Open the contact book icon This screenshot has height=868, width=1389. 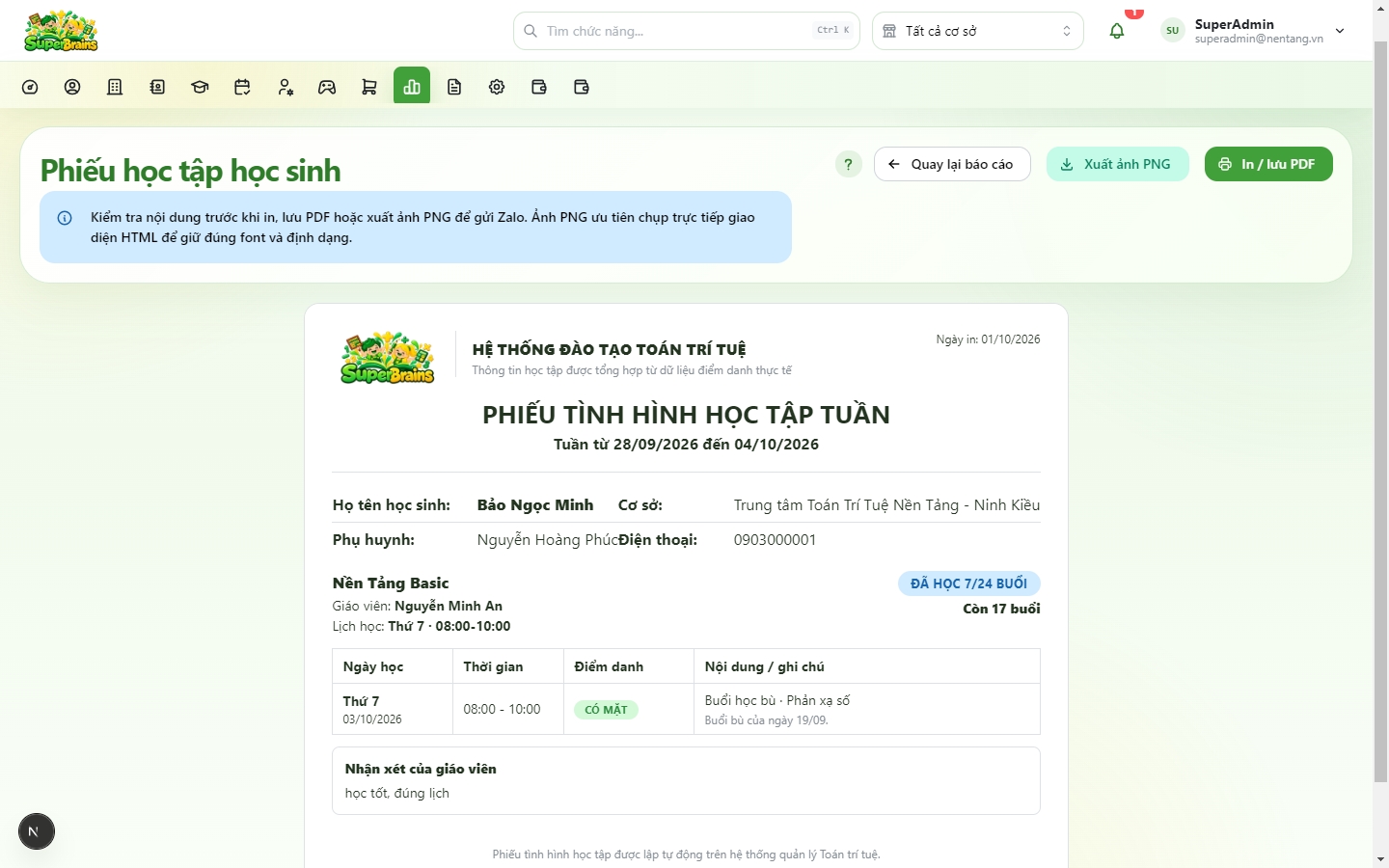point(157,87)
